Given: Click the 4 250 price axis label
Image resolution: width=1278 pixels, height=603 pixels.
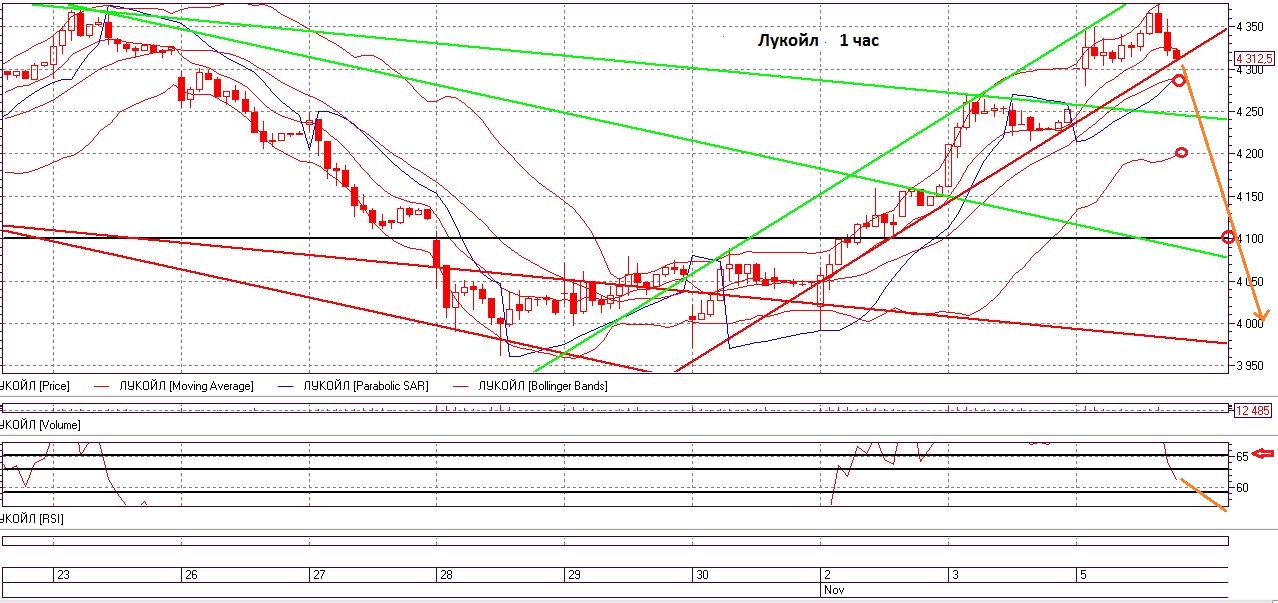Looking at the screenshot, I should click(x=1251, y=112).
